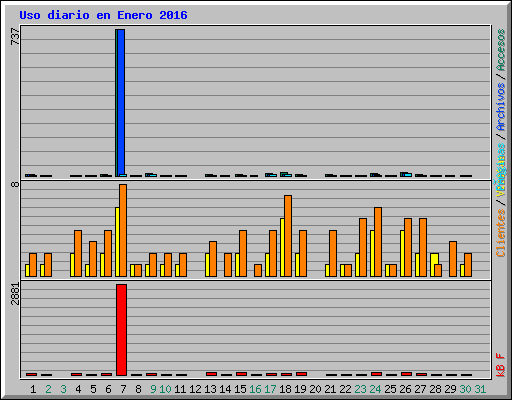
Task: Click the orange Clientes bar for day 27
Action: tap(423, 247)
